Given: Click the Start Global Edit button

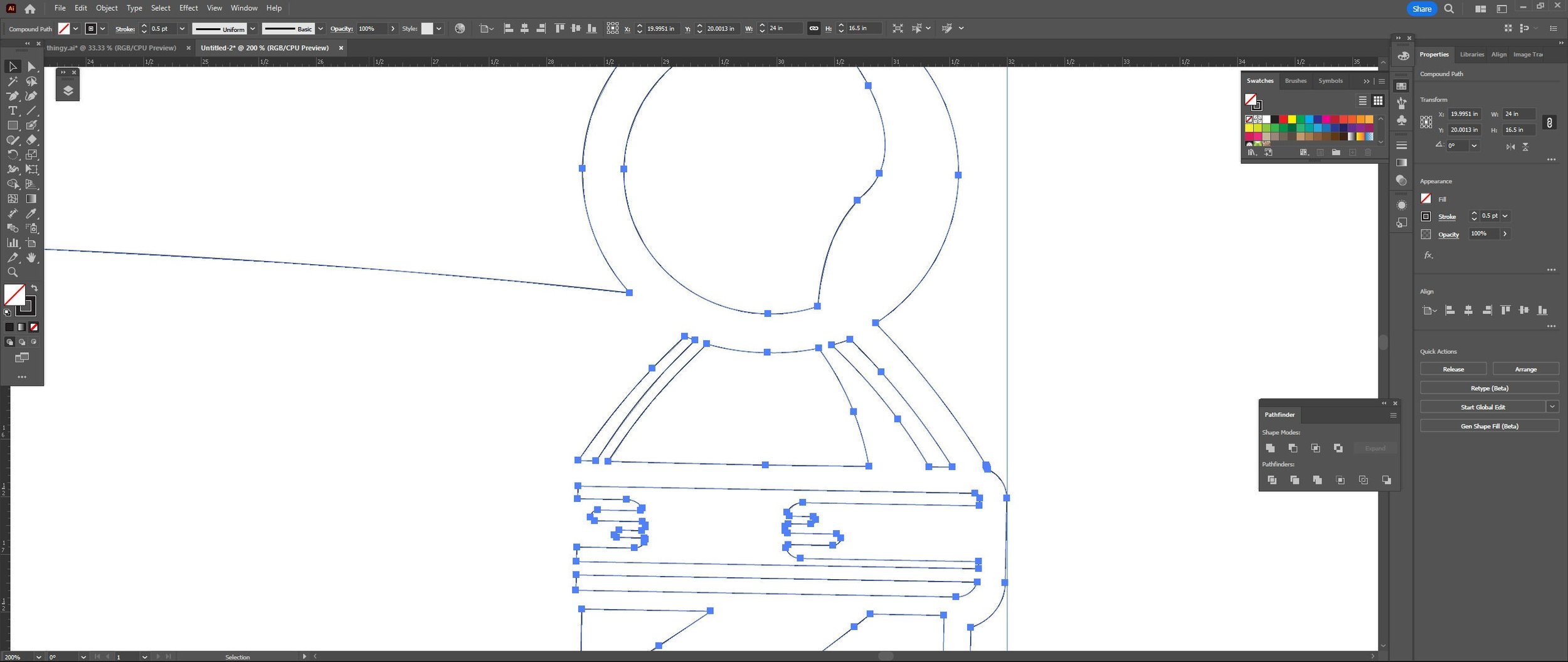Looking at the screenshot, I should pos(1482,407).
